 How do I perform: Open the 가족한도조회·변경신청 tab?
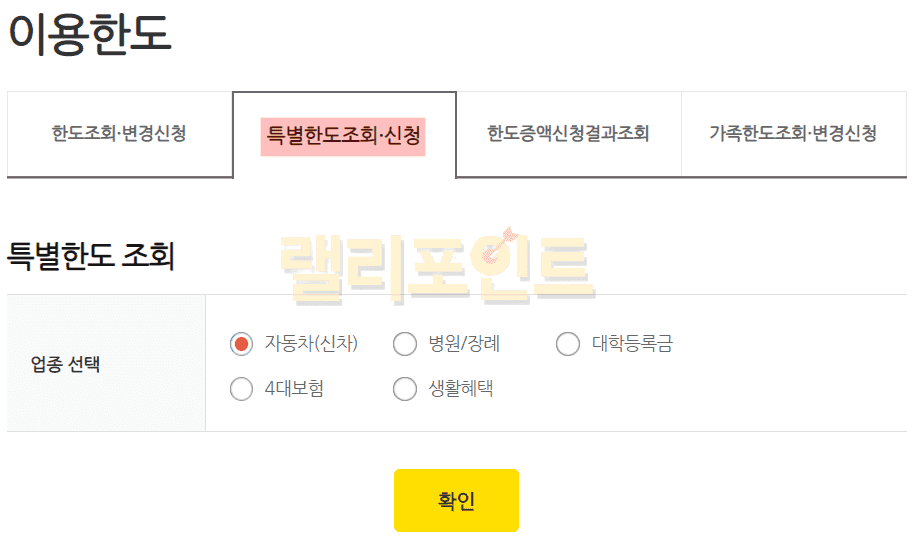pos(793,134)
